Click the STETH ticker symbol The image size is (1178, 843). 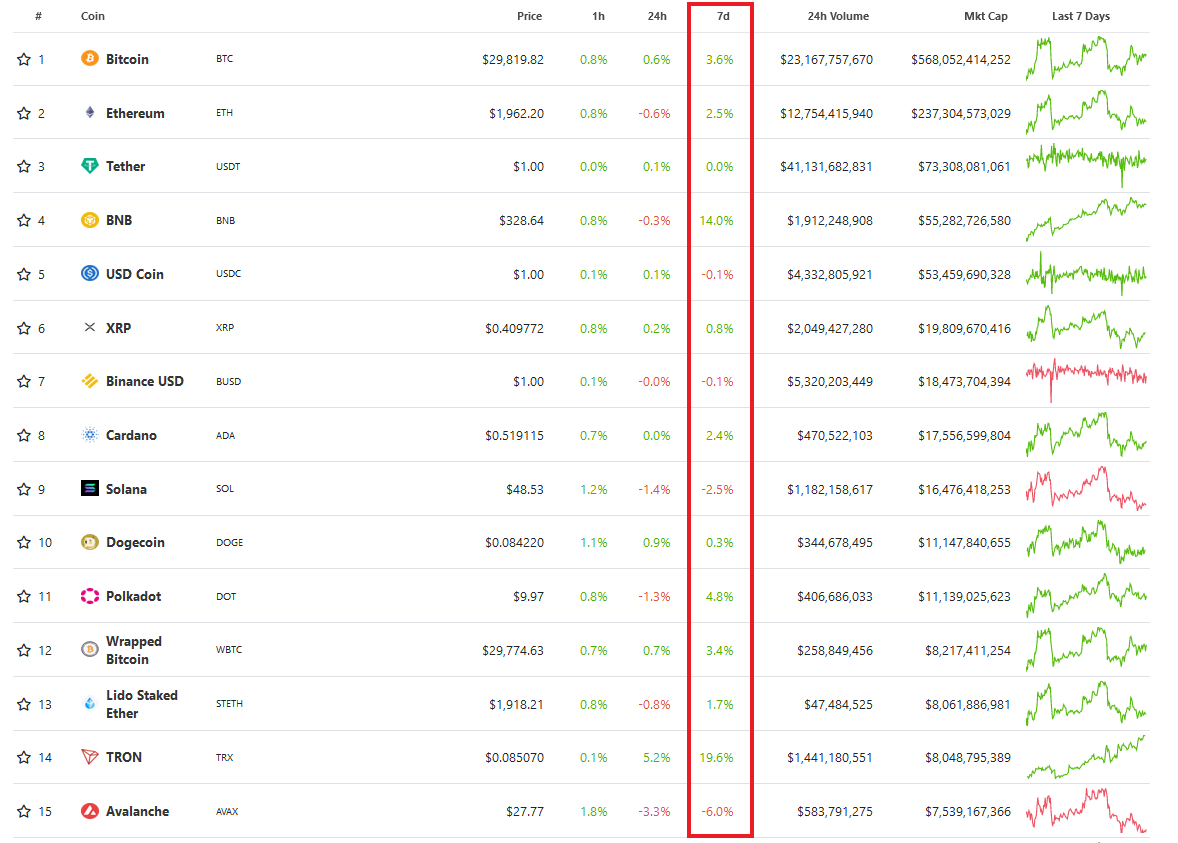point(229,704)
